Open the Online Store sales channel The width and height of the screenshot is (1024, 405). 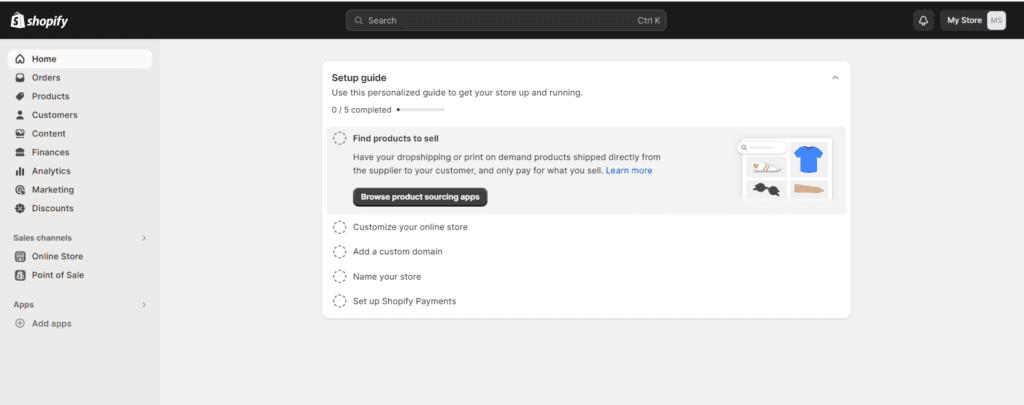click(x=57, y=256)
